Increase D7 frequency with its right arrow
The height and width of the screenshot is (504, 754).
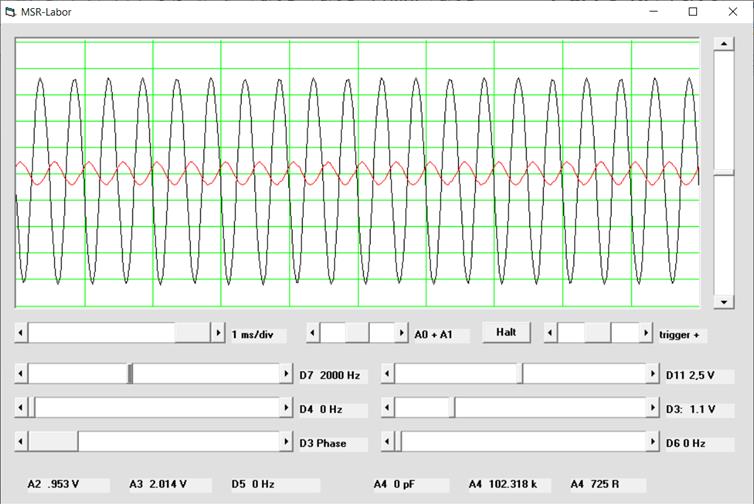(x=286, y=374)
